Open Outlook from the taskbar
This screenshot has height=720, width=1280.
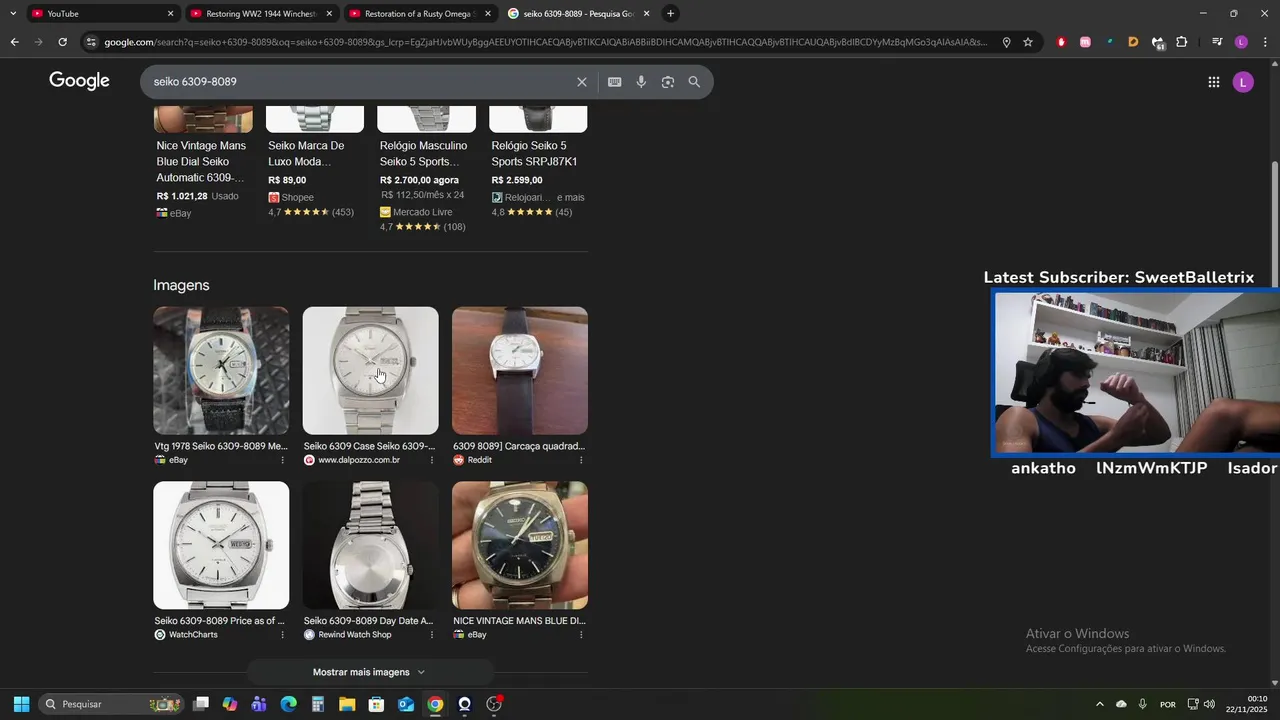pyautogui.click(x=406, y=704)
